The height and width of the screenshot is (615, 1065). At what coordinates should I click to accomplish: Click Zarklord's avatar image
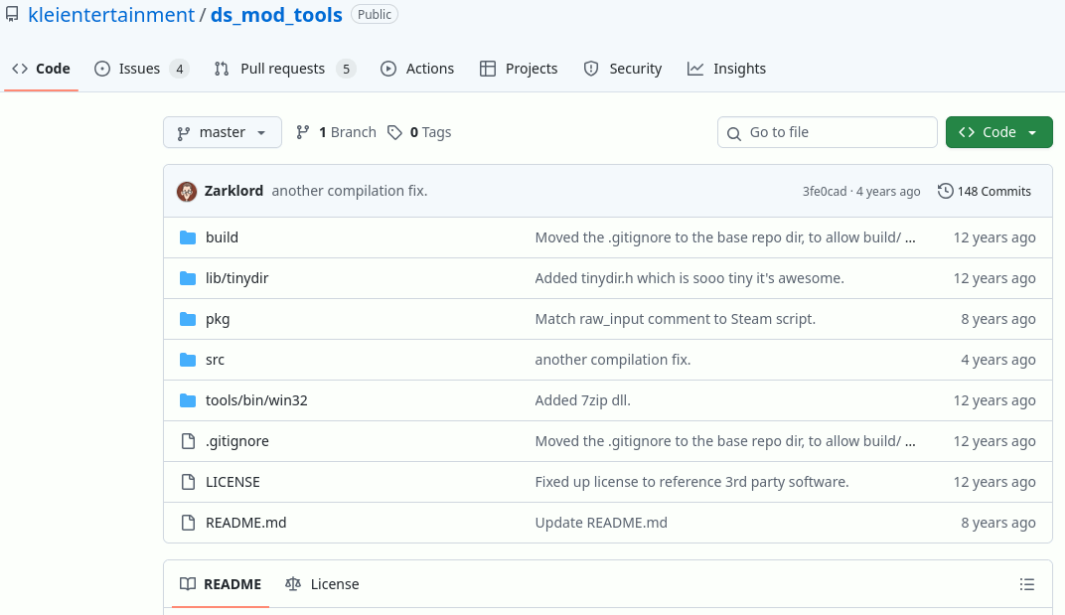tap(187, 191)
